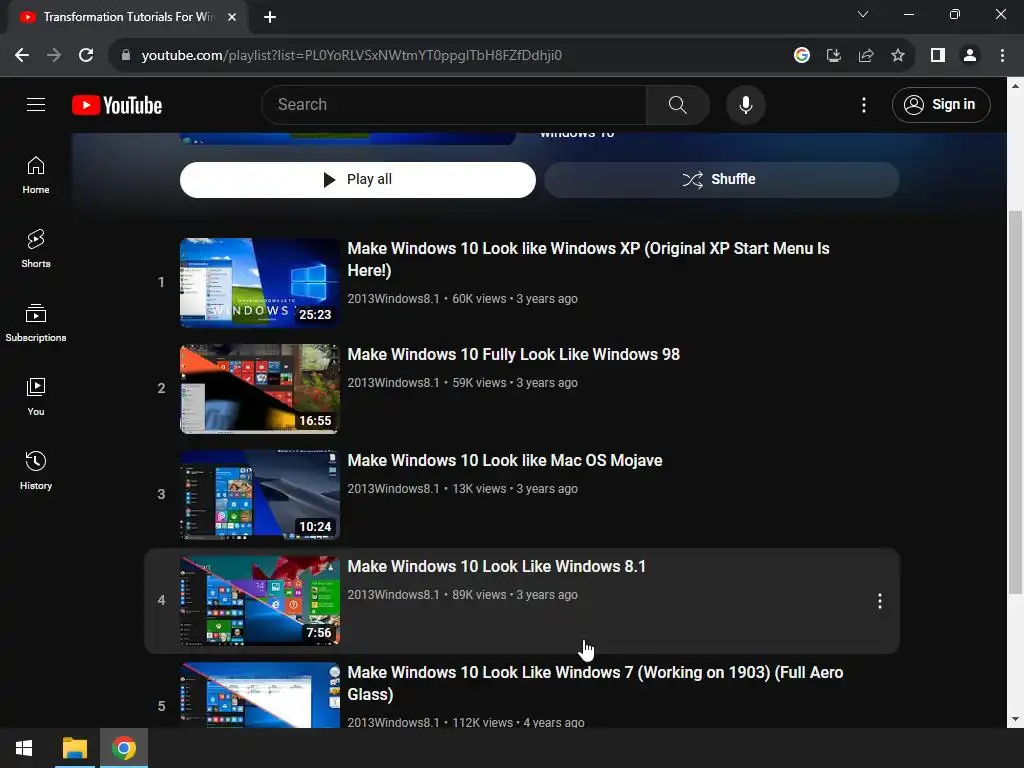Click the Google account icon in address bar
Image resolution: width=1024 pixels, height=768 pixels.
[802, 56]
